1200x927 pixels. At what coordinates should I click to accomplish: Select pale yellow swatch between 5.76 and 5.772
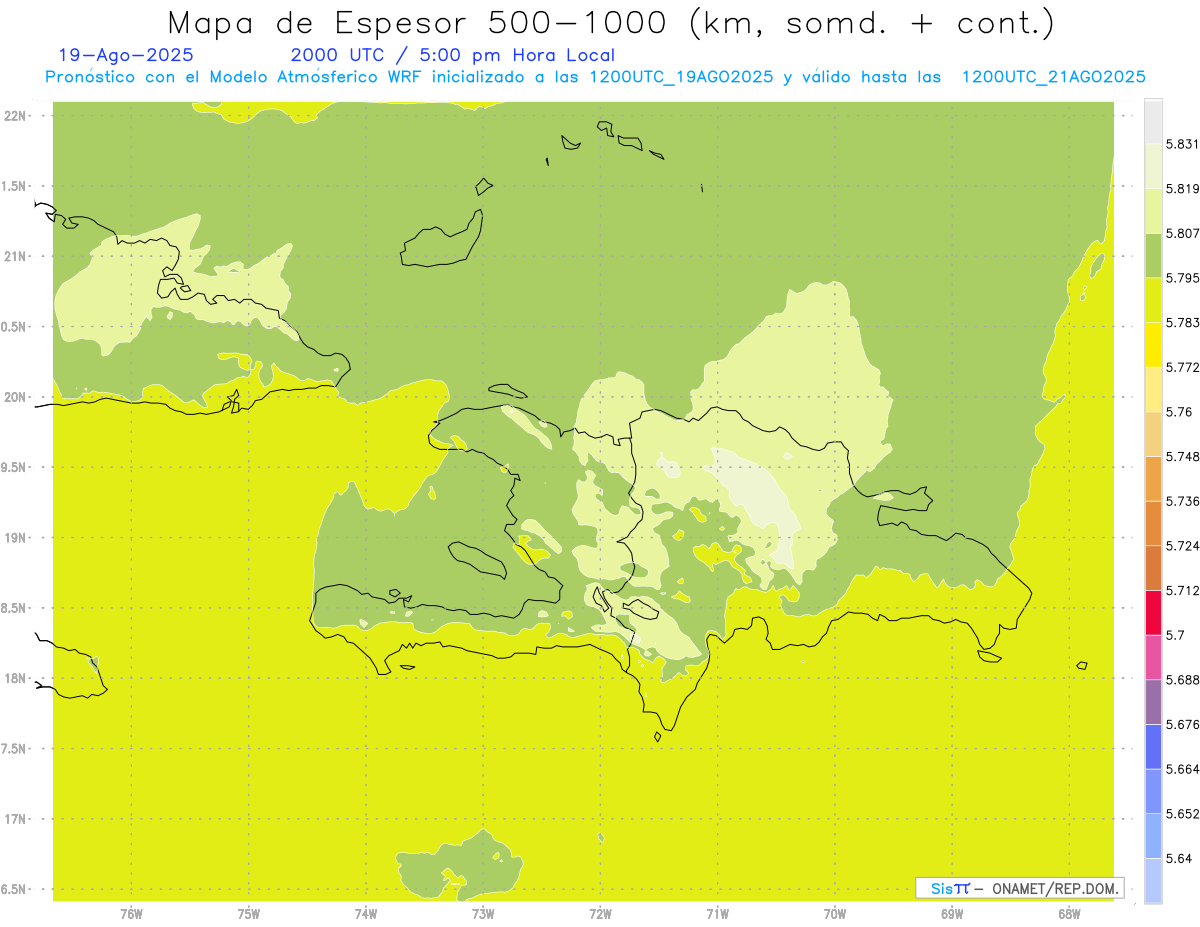click(1153, 389)
